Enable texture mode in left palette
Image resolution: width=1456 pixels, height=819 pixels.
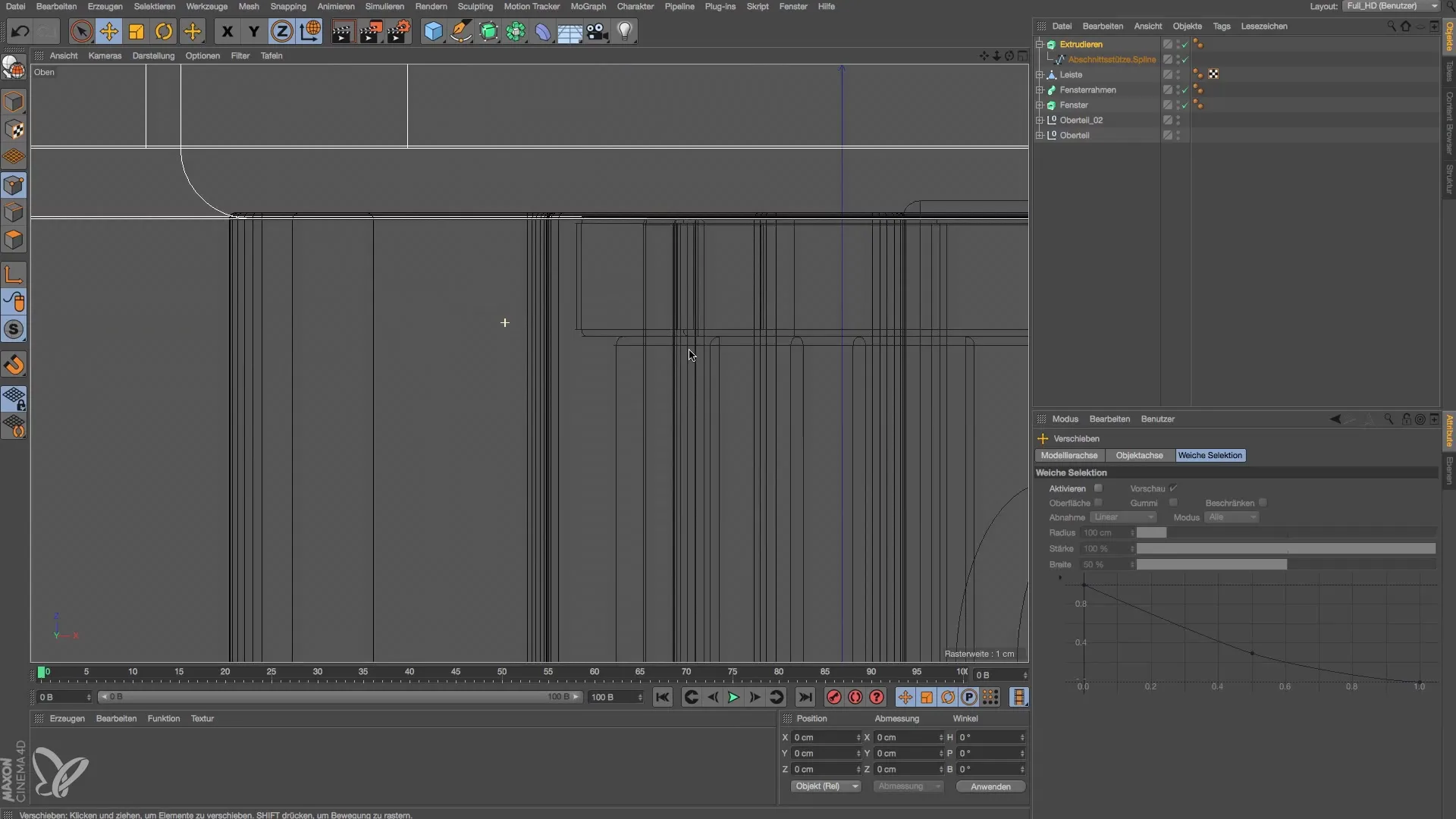click(14, 130)
